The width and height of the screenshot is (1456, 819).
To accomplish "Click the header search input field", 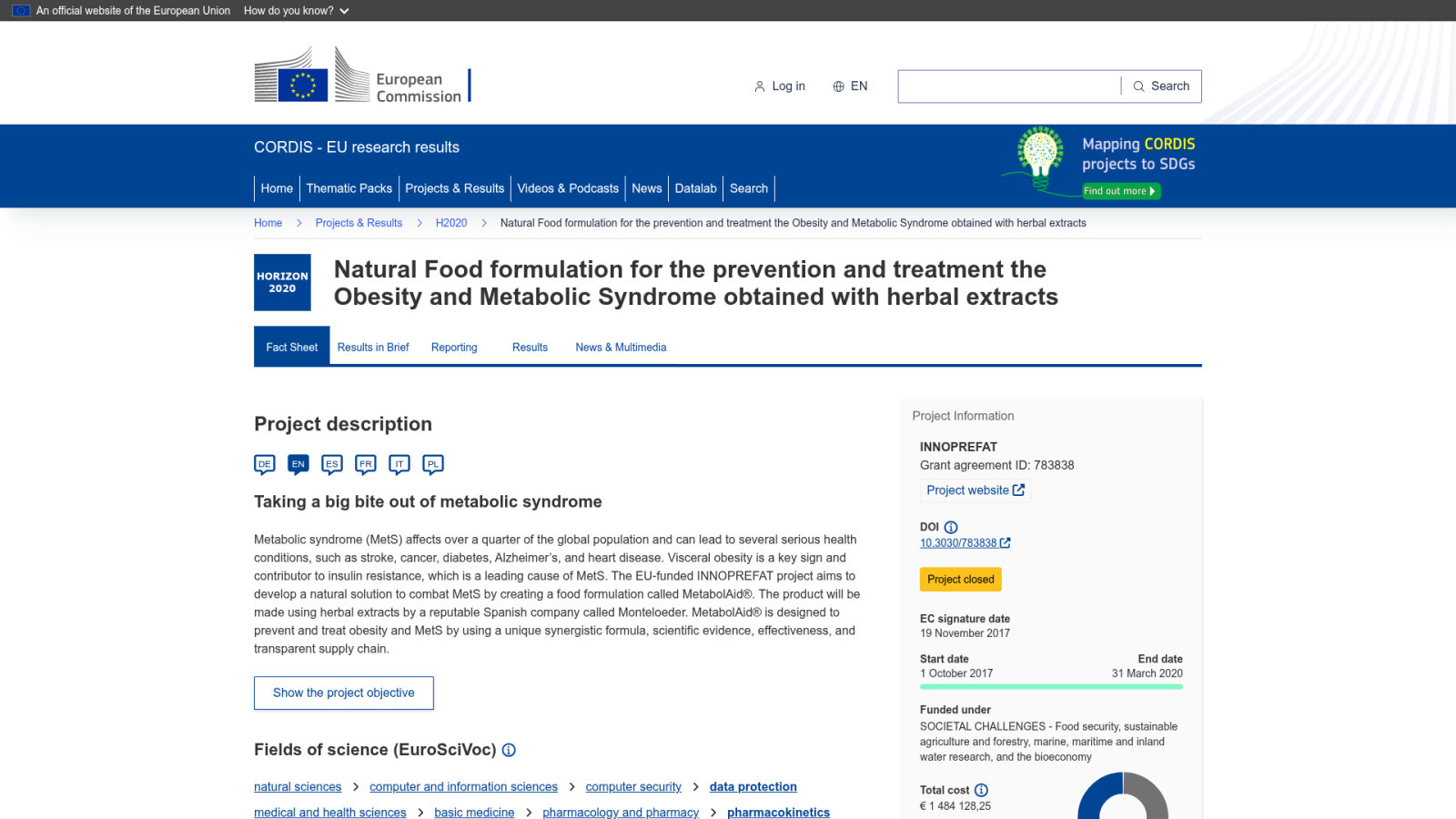I will 1009,86.
